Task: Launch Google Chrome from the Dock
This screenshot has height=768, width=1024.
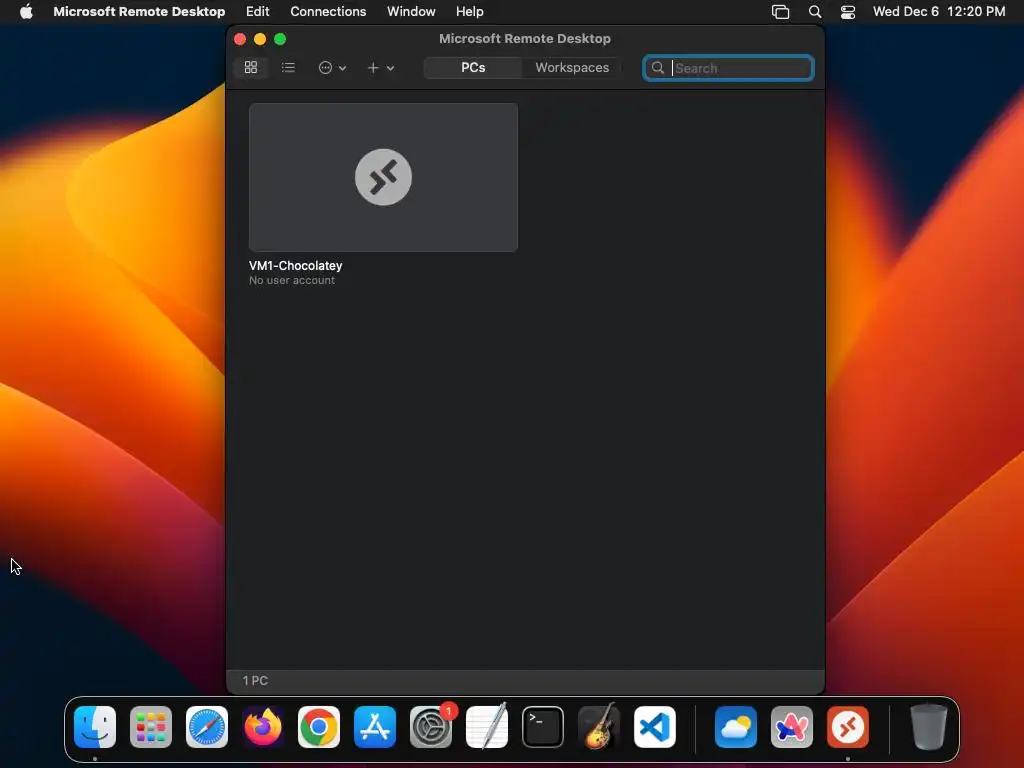Action: click(319, 727)
